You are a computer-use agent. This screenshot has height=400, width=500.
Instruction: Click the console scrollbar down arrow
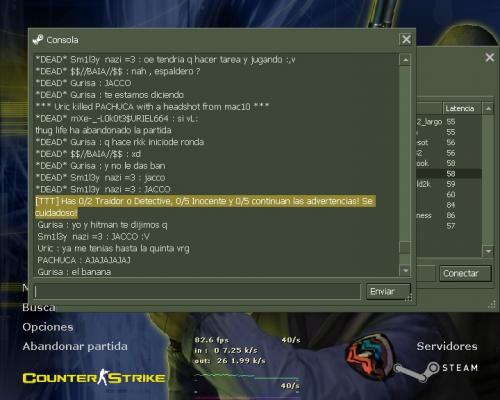pos(405,270)
